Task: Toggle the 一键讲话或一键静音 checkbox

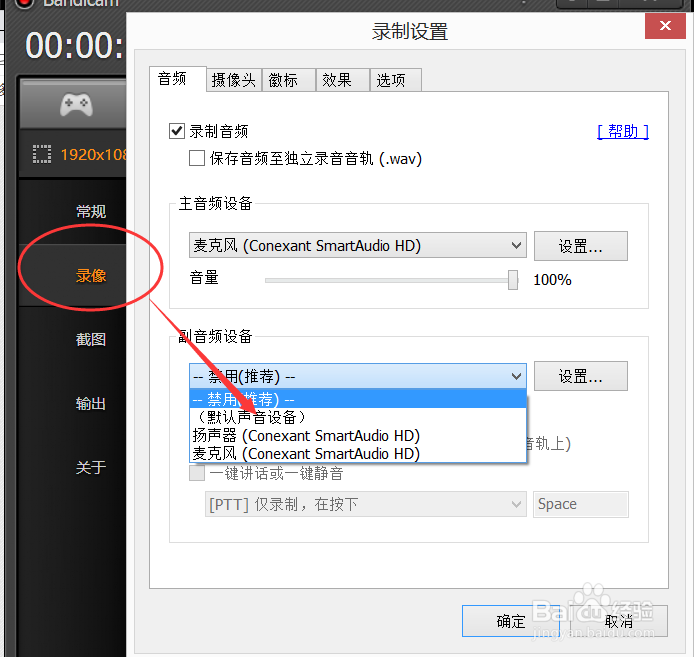Action: pos(197,473)
